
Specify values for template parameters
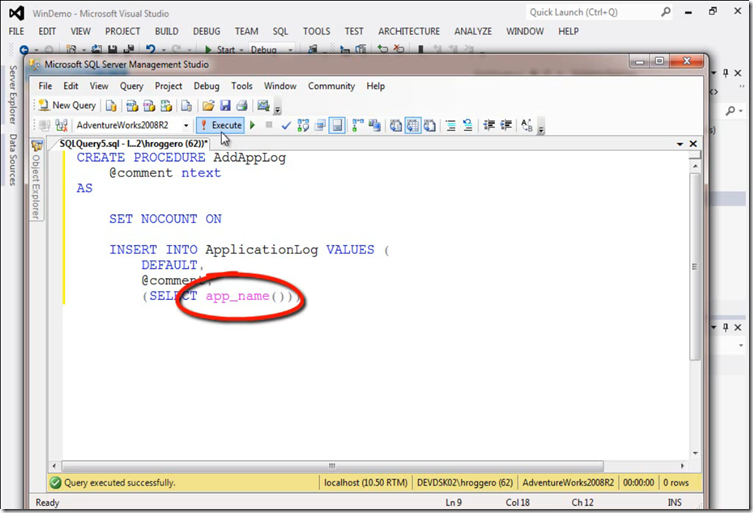click(527, 126)
